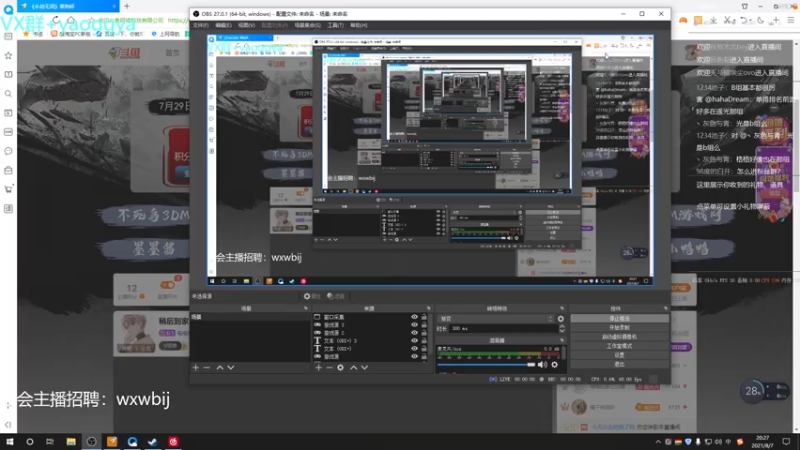Open the 属性 properties button above Scenes
This screenshot has height=450, width=800.
click(312, 296)
